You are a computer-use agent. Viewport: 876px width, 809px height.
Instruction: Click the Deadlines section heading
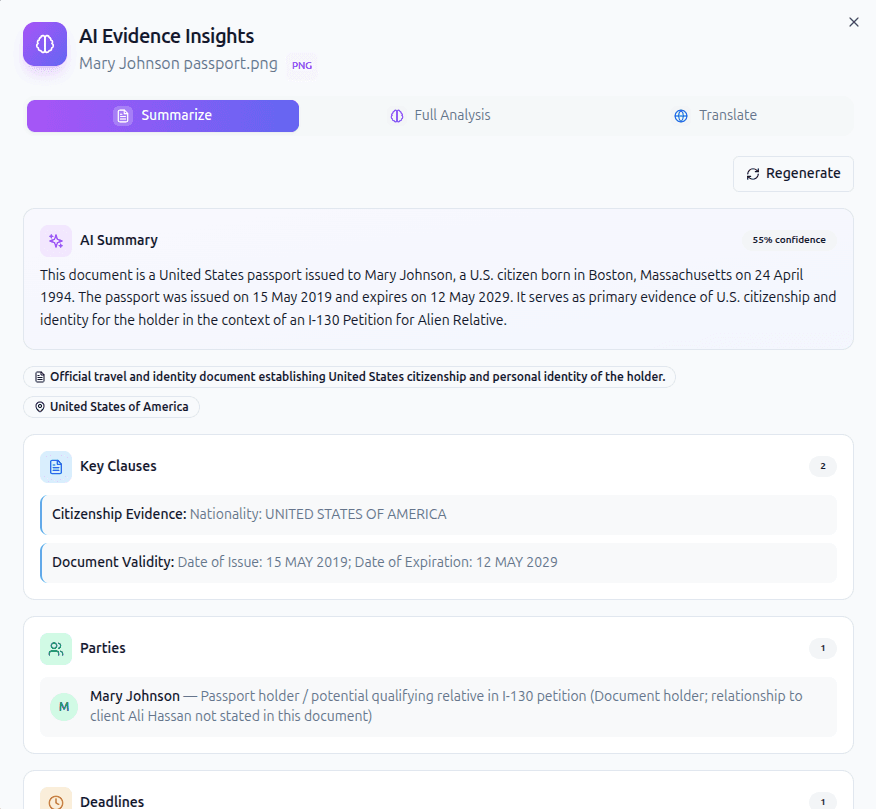tap(112, 802)
